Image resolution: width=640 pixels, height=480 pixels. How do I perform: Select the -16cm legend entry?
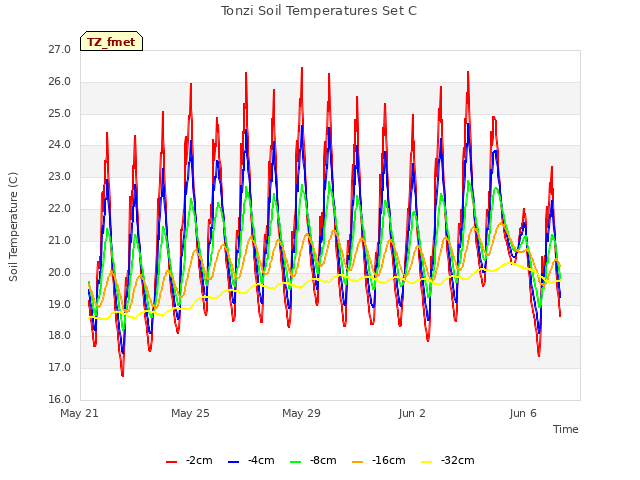(379, 461)
